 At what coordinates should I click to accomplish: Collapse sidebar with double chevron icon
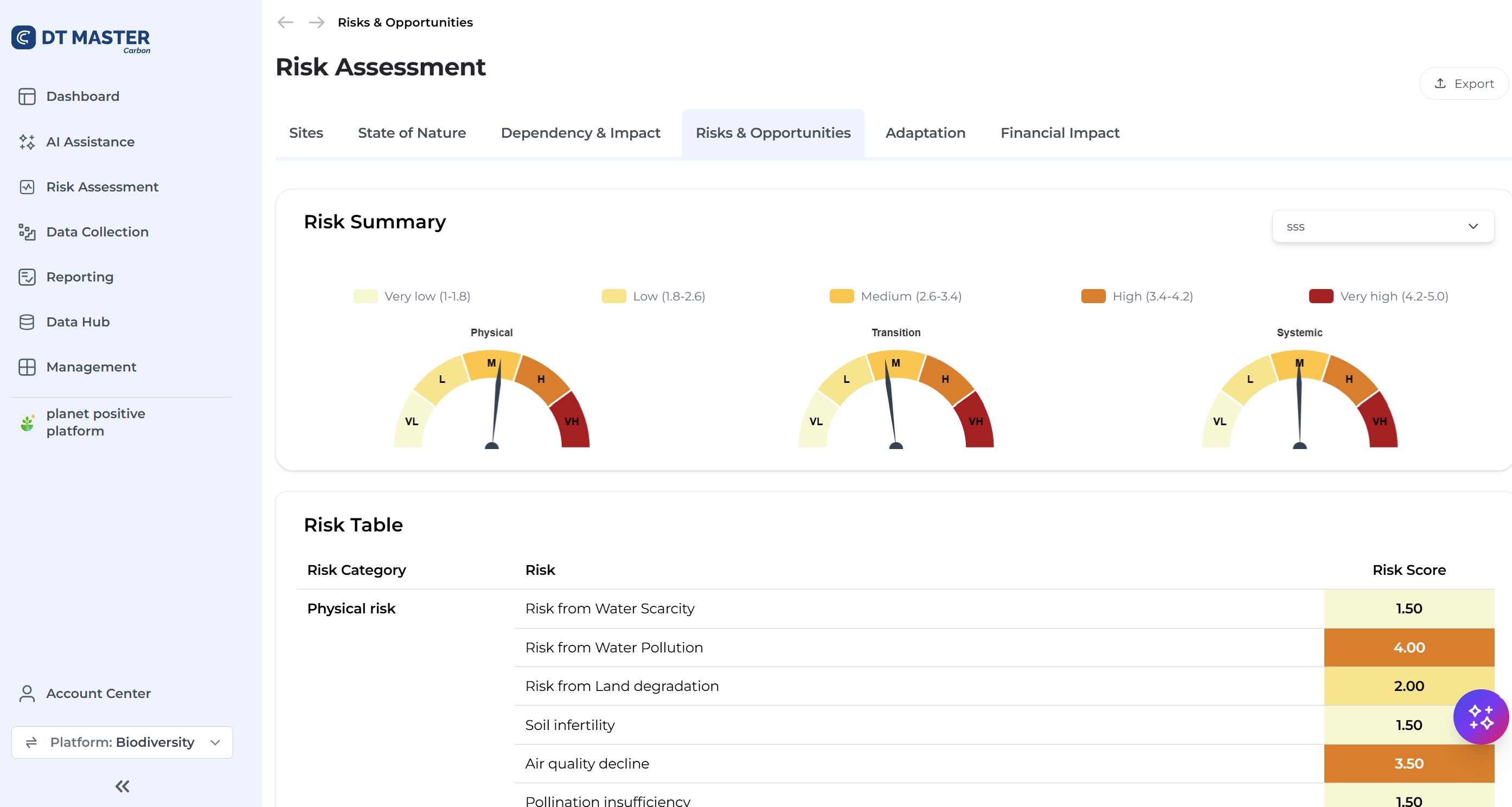[122, 786]
